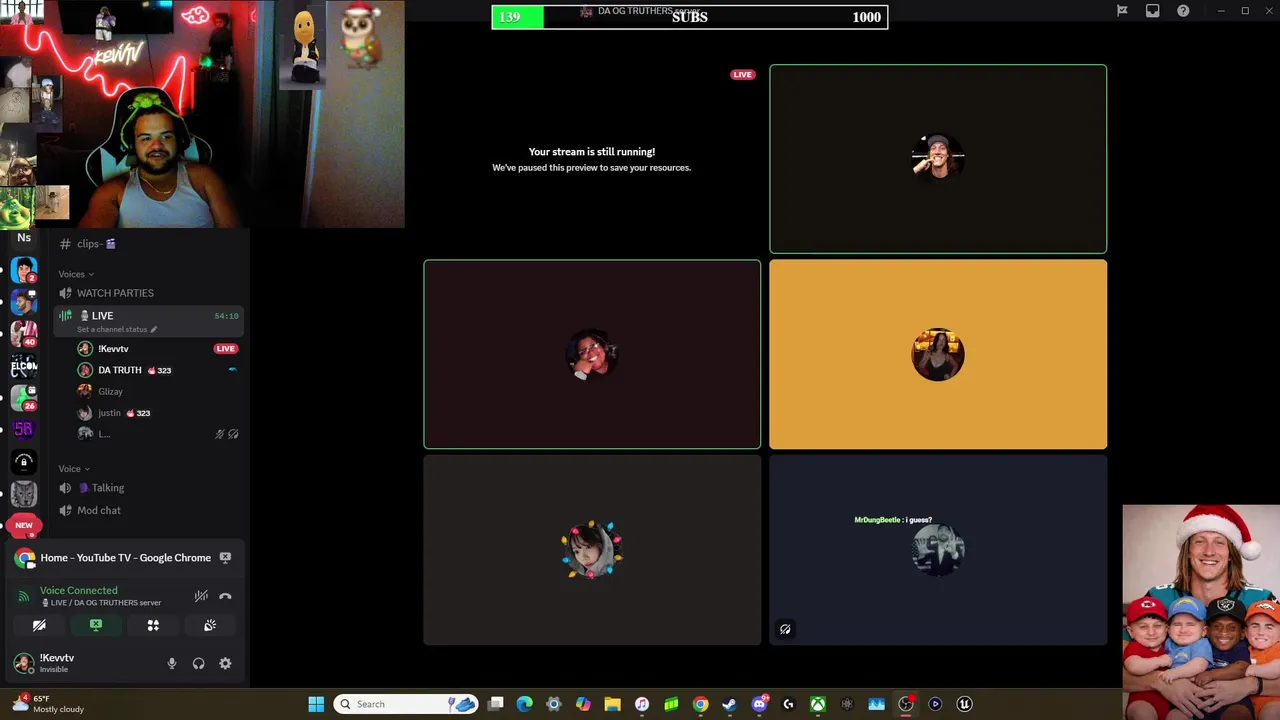Image resolution: width=1280 pixels, height=720 pixels.
Task: Click the red LIVE badge beside !Kevvtv
Action: [226, 349]
